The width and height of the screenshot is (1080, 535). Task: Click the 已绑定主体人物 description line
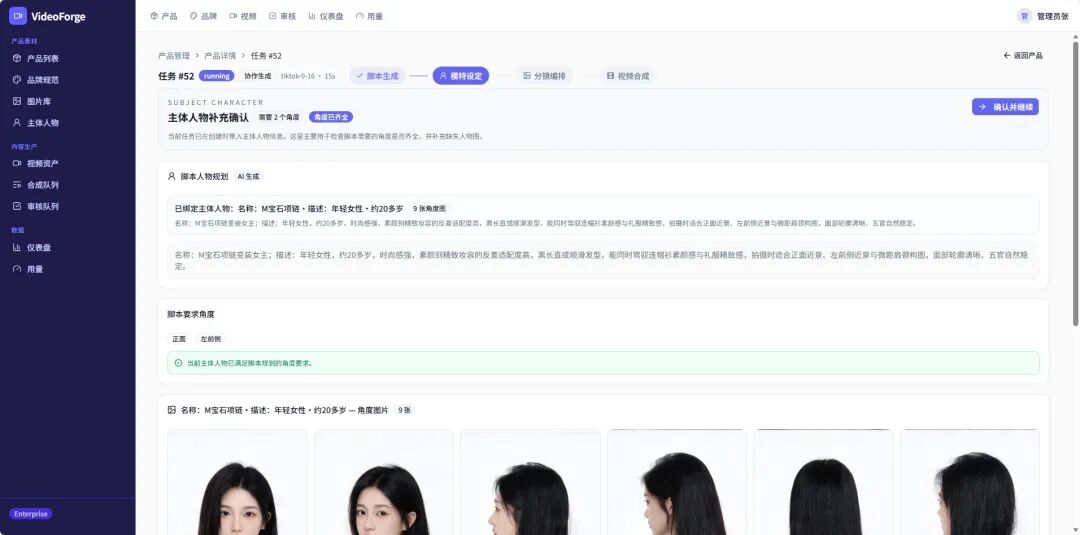click(546, 223)
